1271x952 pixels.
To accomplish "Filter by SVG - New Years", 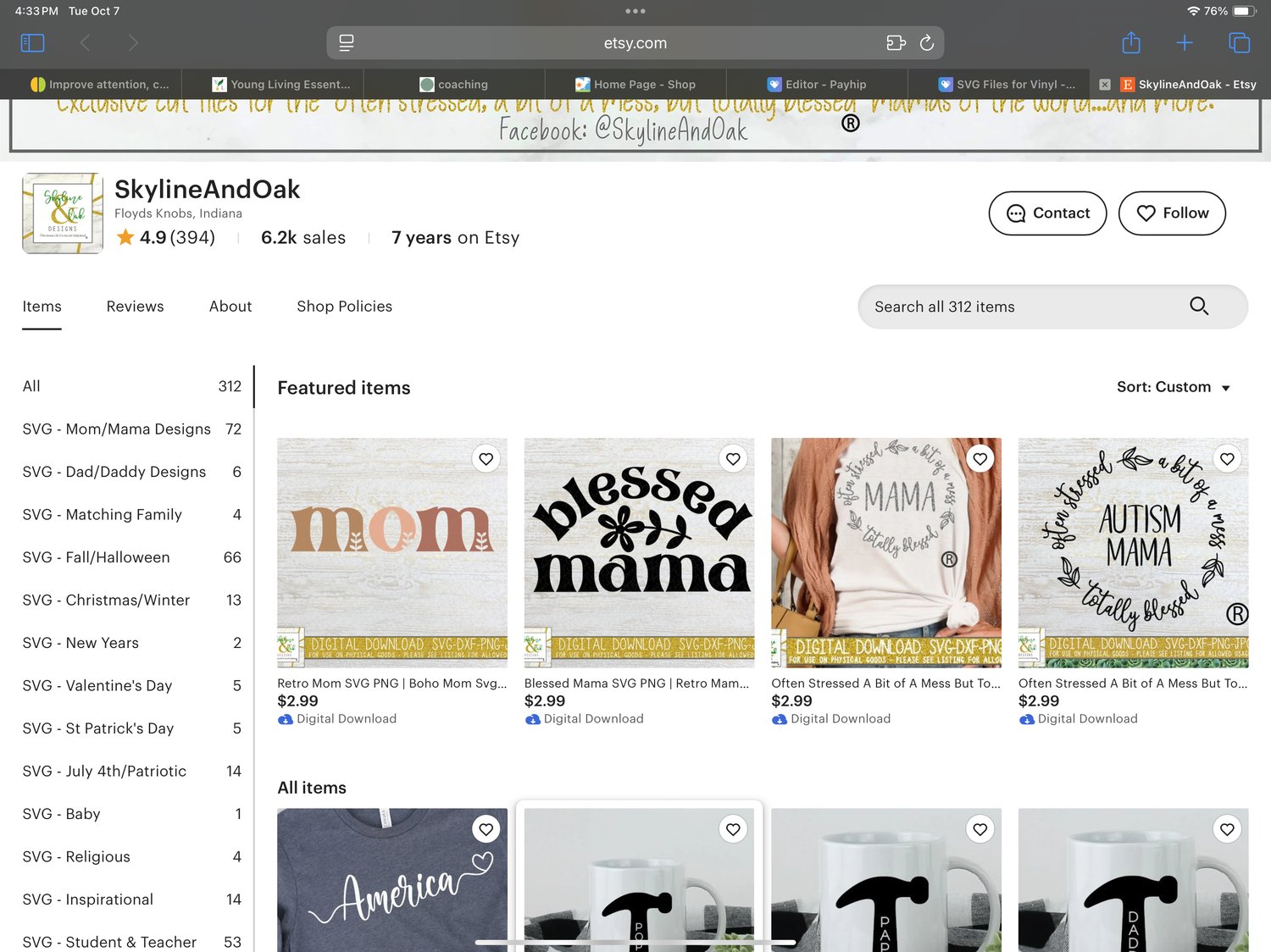I will coord(132,643).
